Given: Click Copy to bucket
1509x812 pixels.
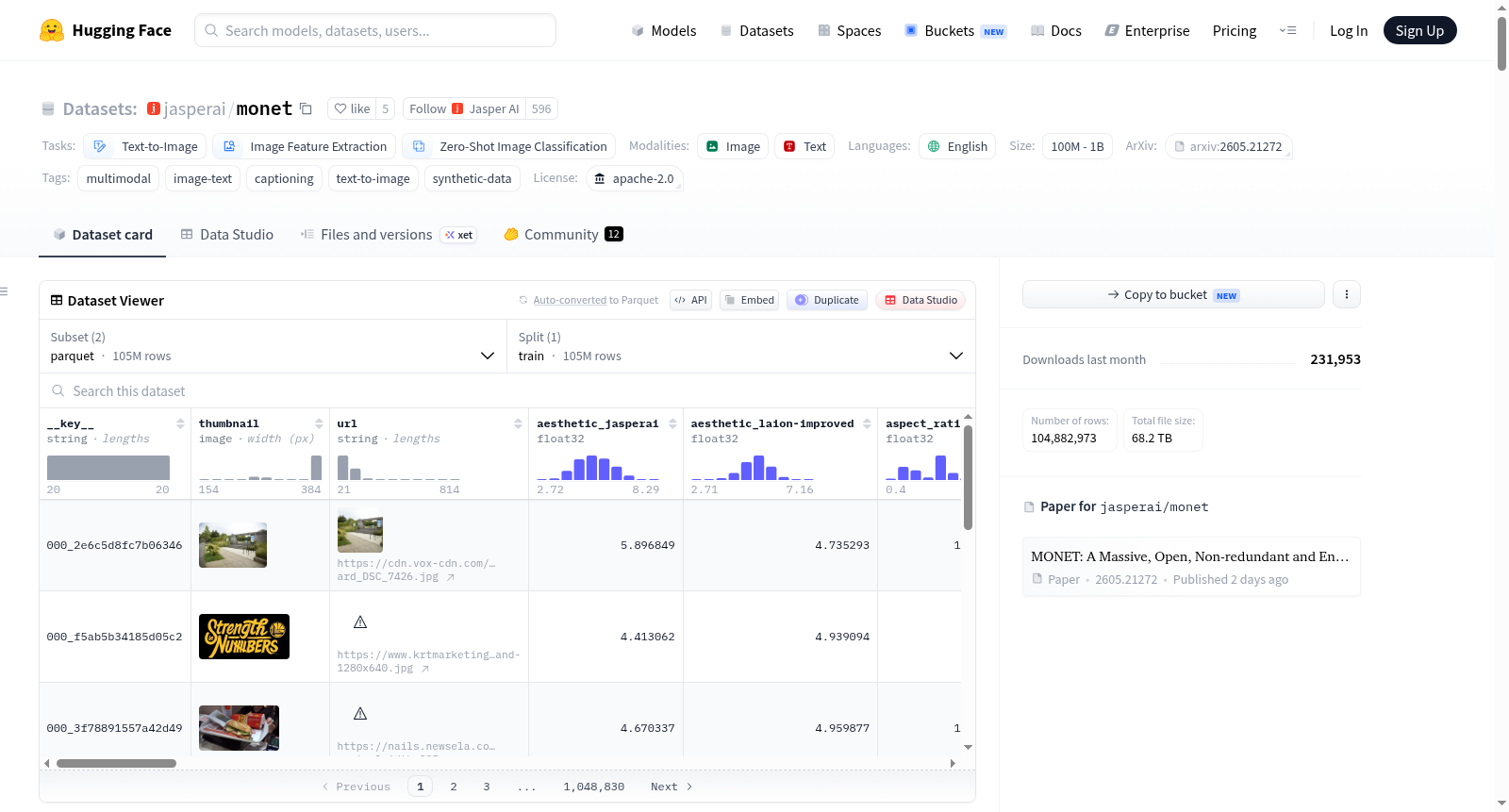Looking at the screenshot, I should [1173, 294].
